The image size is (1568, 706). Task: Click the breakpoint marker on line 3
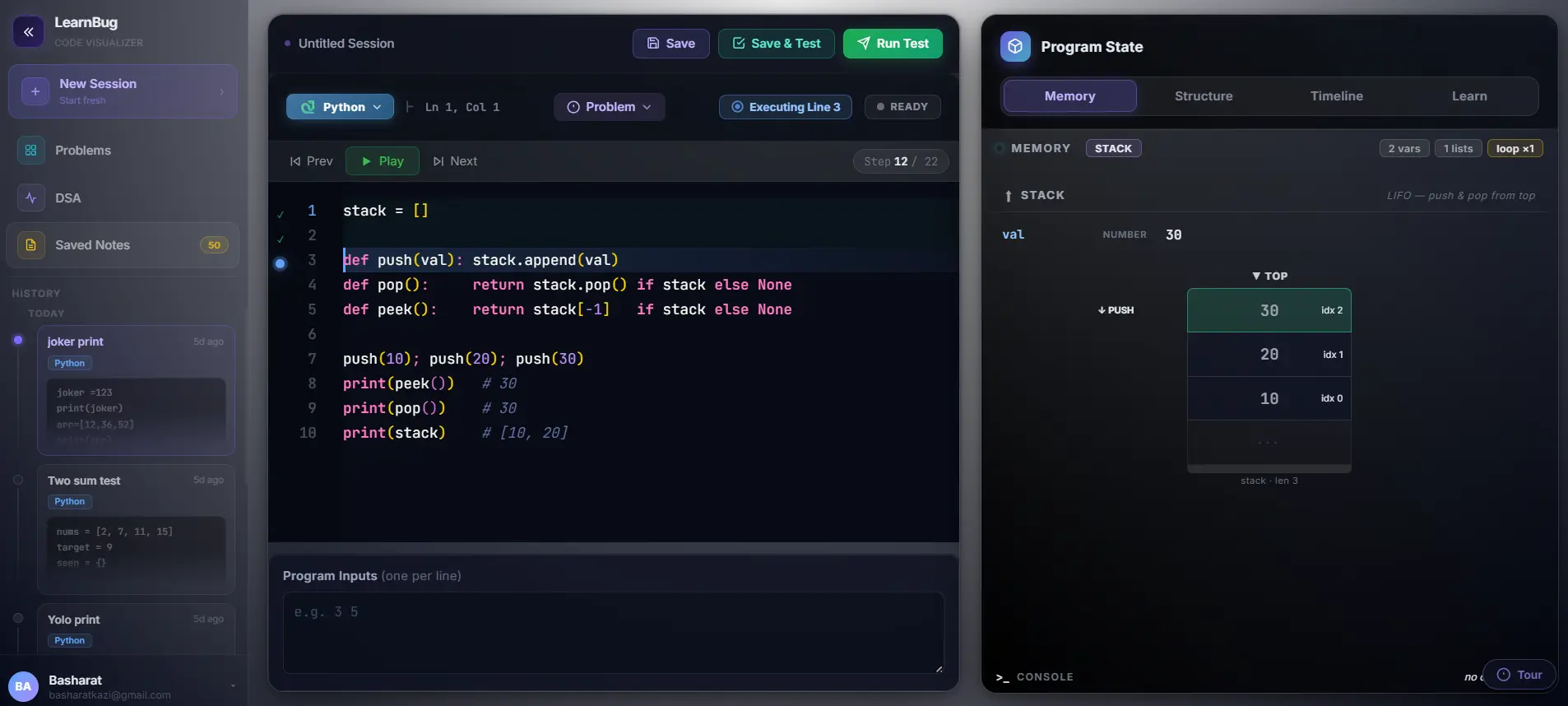point(281,263)
